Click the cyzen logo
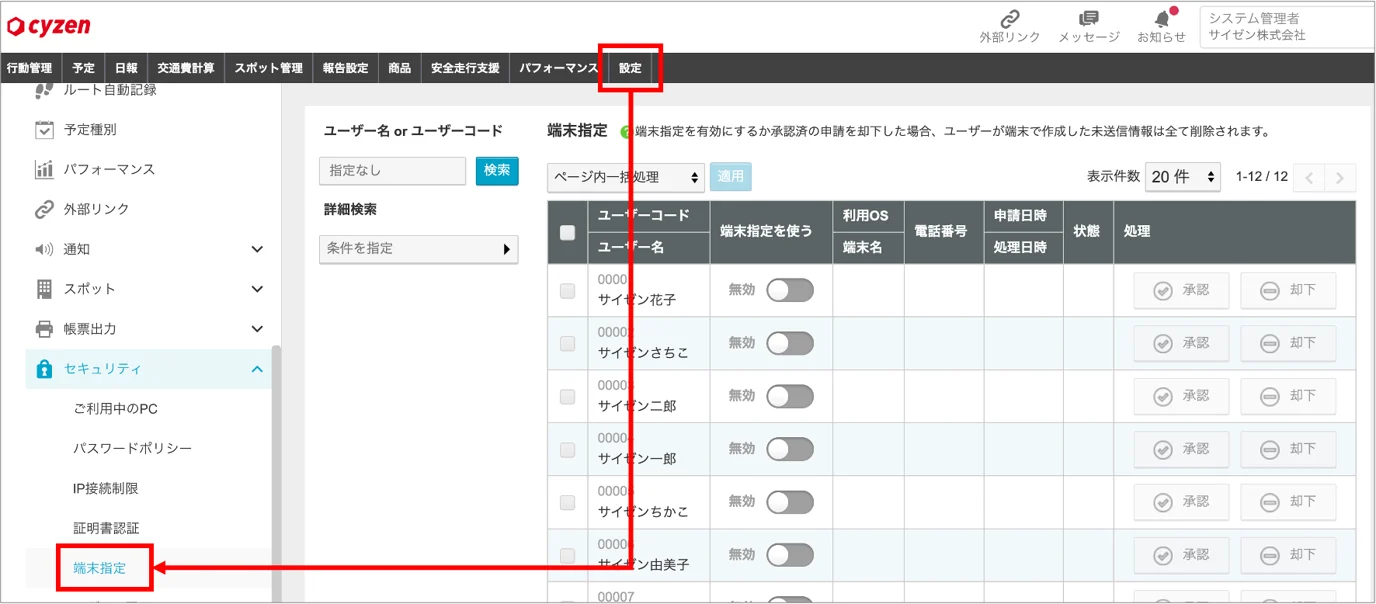 48,26
